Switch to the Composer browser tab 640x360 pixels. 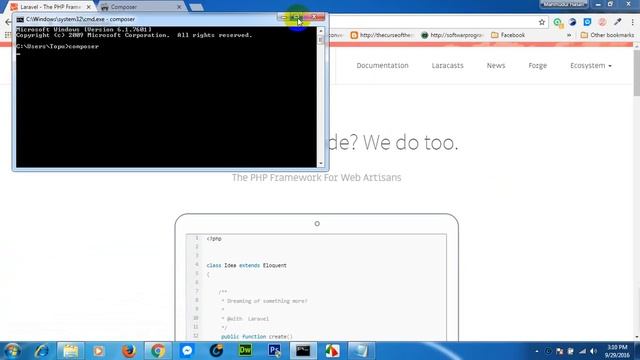[x=140, y=7]
